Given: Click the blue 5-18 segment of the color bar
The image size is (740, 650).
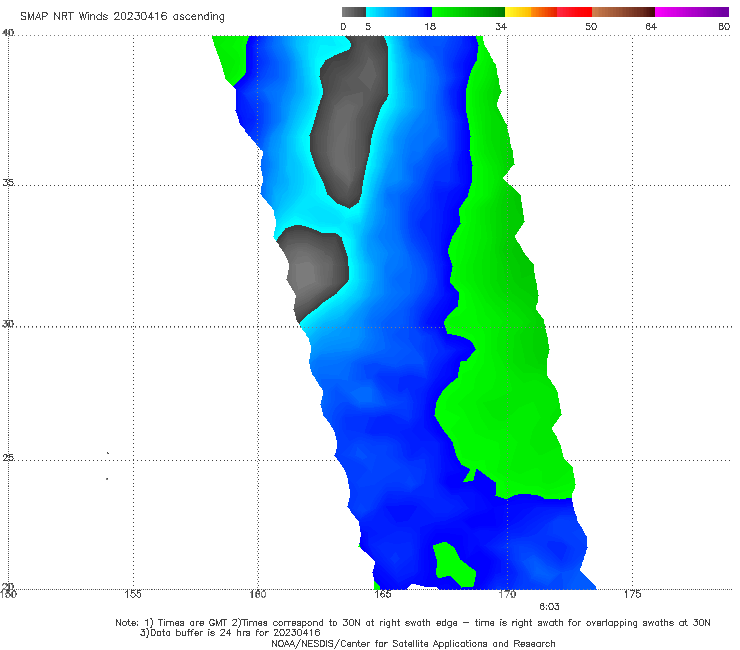Looking at the screenshot, I should pos(399,12).
